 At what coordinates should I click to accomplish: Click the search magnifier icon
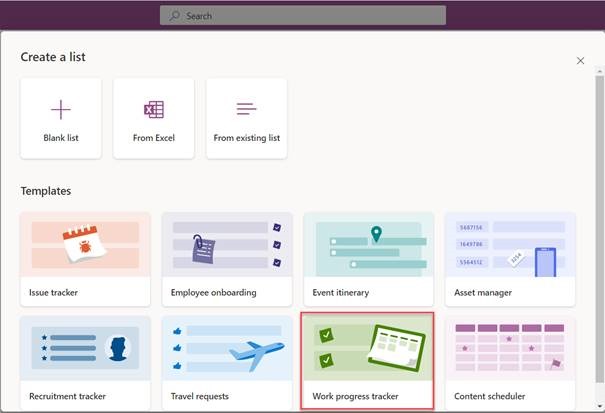click(175, 16)
